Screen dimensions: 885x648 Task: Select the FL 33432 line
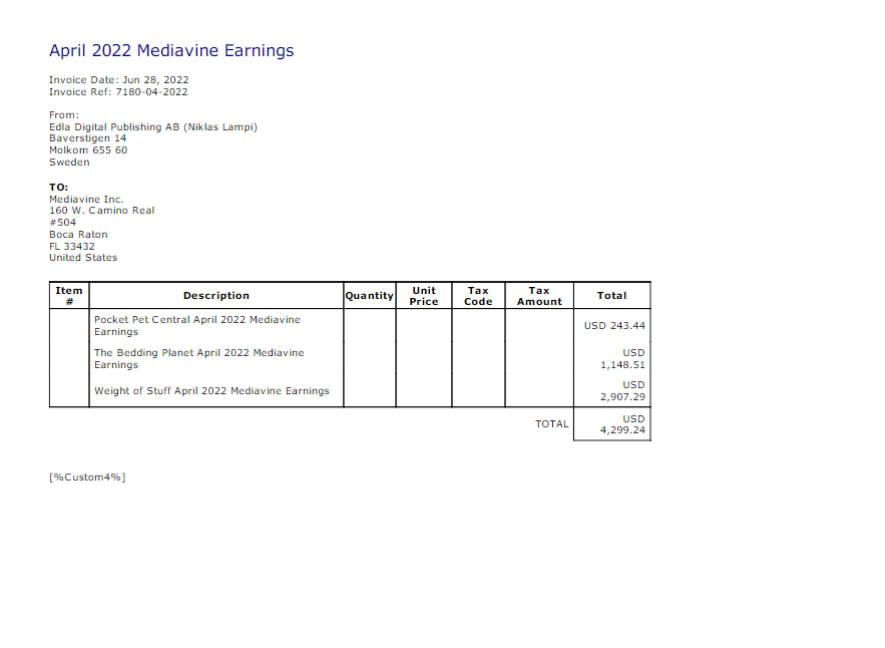72,246
